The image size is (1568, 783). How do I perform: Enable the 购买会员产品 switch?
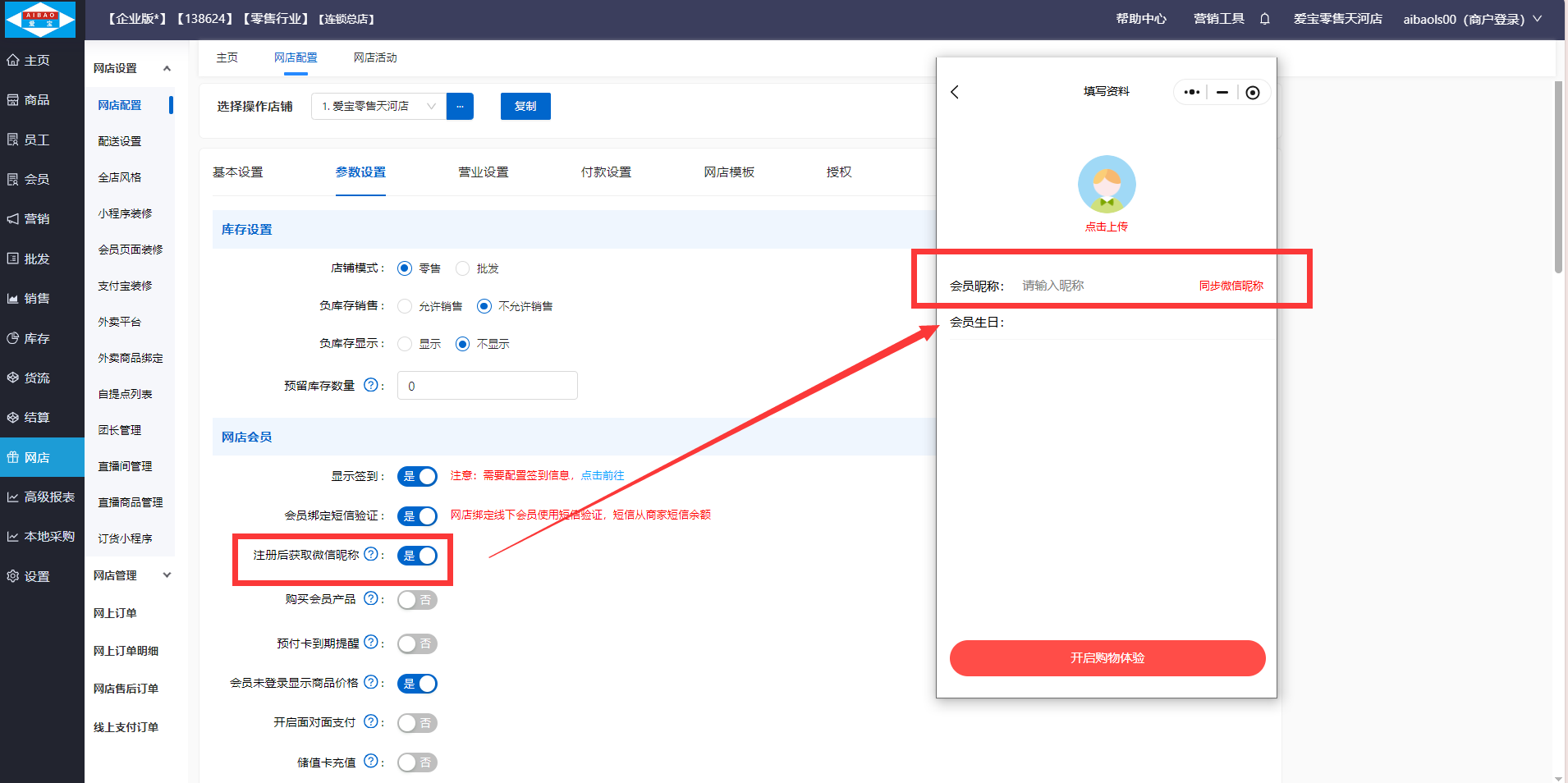(x=417, y=600)
